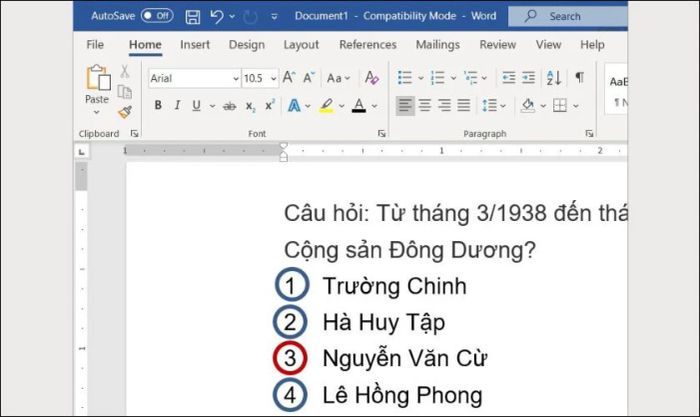
Task: Select Center alignment icon
Action: [425, 106]
